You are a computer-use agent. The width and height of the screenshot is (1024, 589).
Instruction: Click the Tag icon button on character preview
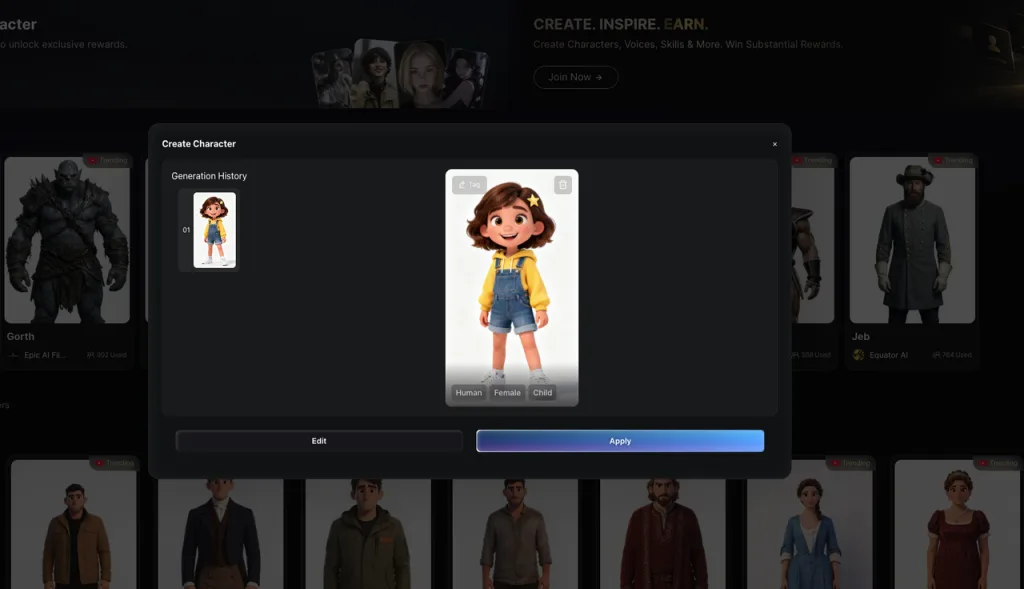[469, 185]
